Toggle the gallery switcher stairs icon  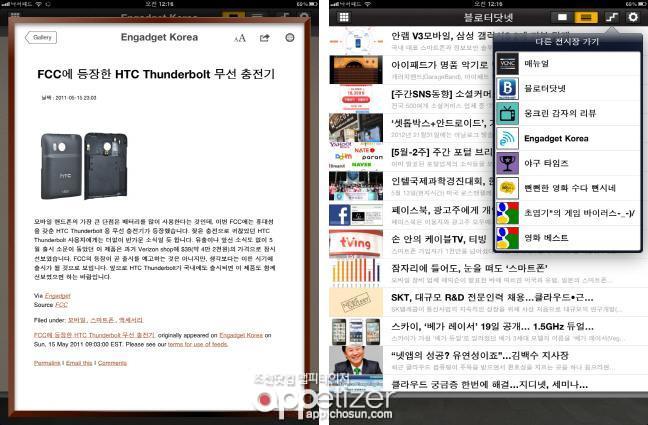click(612, 17)
